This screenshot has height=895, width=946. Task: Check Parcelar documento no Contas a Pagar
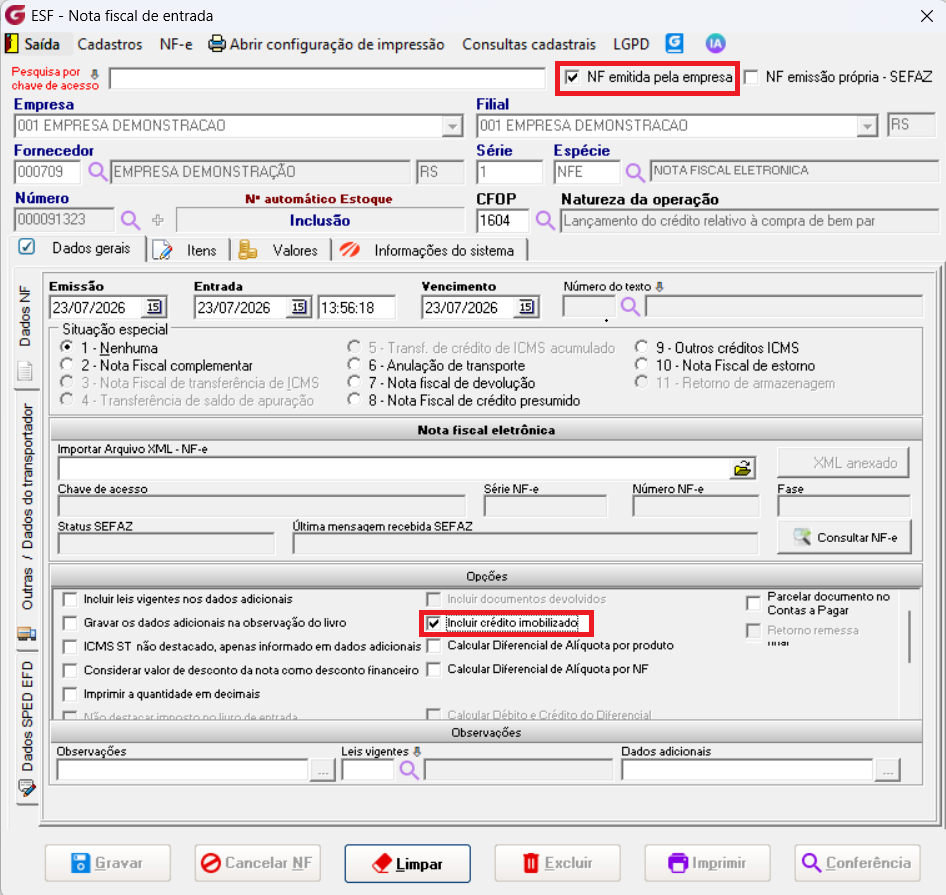(x=753, y=603)
